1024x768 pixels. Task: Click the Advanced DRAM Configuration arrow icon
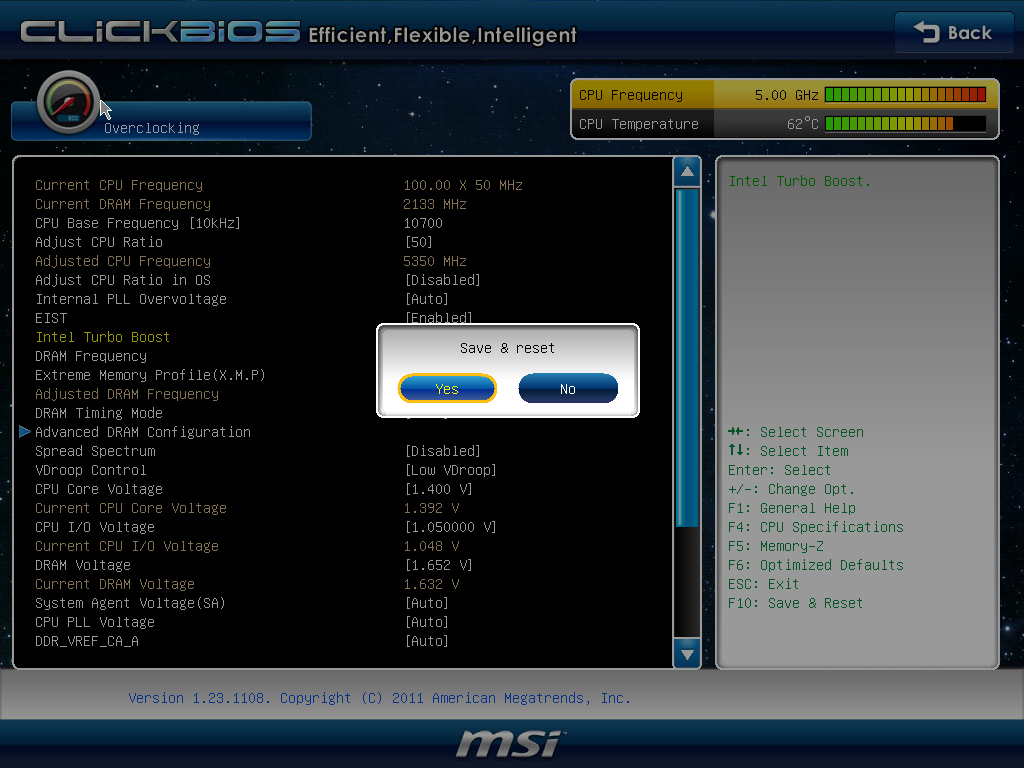click(25, 432)
